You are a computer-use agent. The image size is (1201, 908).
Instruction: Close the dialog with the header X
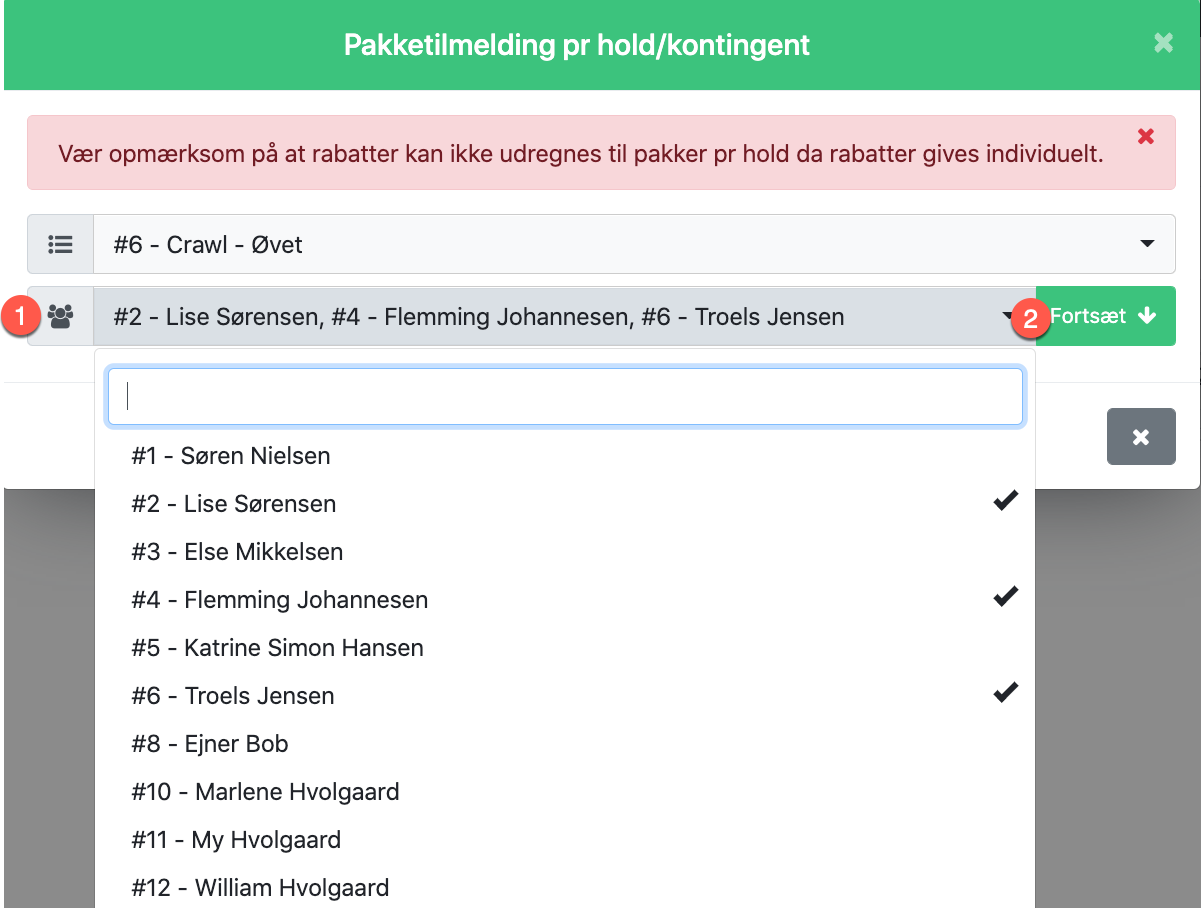pos(1163,43)
